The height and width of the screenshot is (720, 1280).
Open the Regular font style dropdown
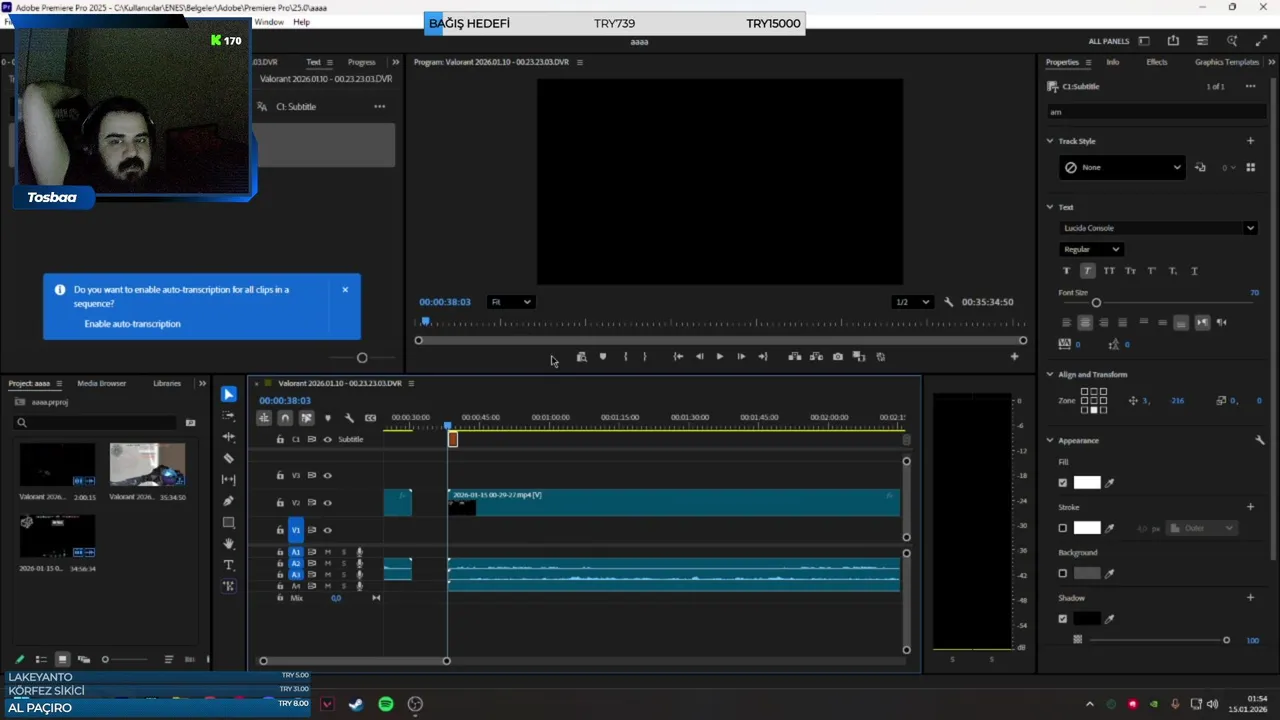pyautogui.click(x=1091, y=249)
